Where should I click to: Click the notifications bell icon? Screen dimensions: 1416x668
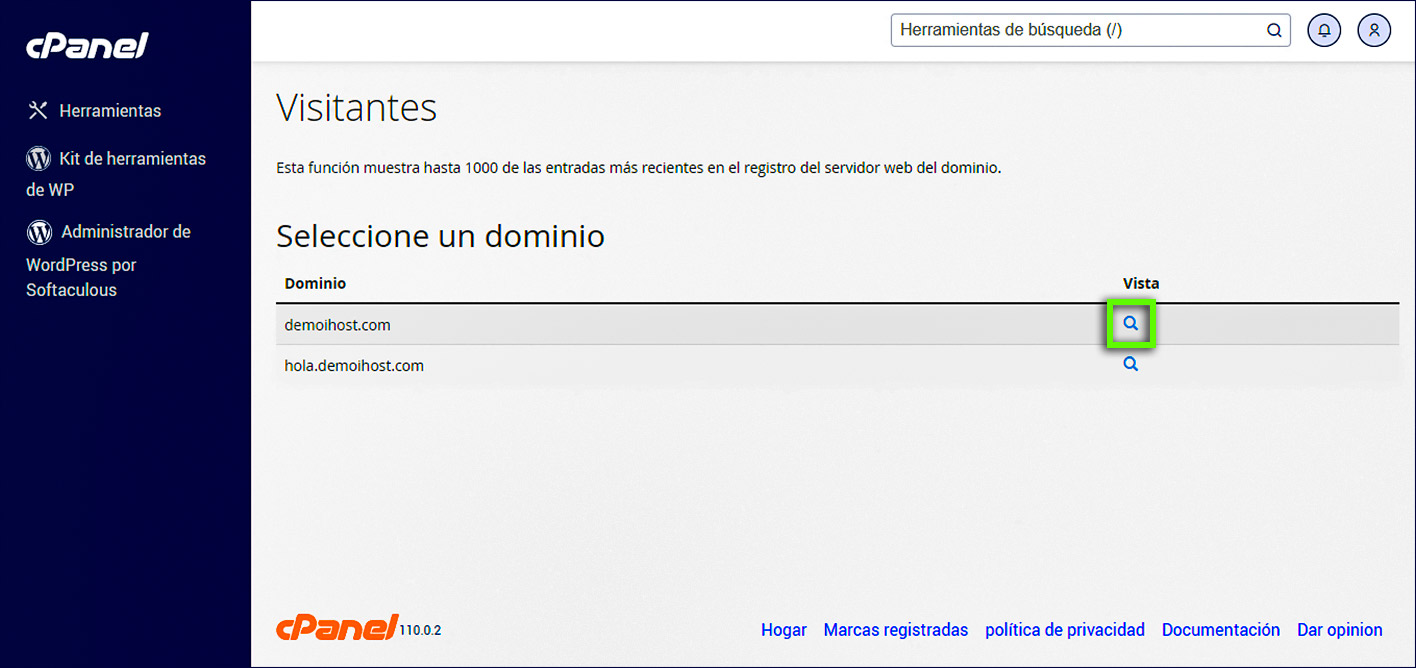pyautogui.click(x=1324, y=30)
